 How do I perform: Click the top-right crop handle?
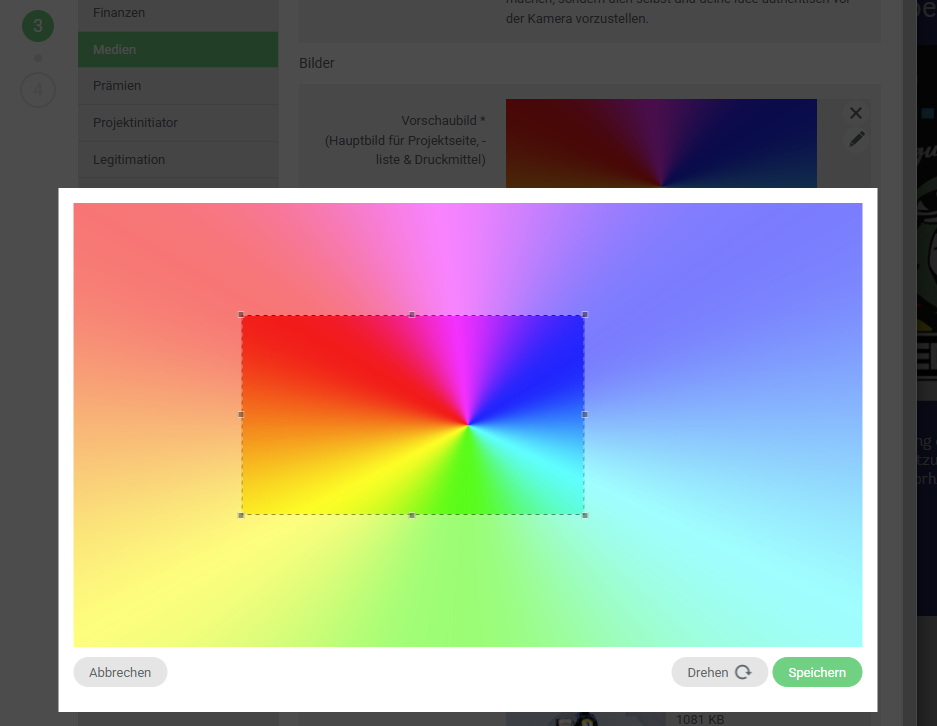tap(584, 315)
